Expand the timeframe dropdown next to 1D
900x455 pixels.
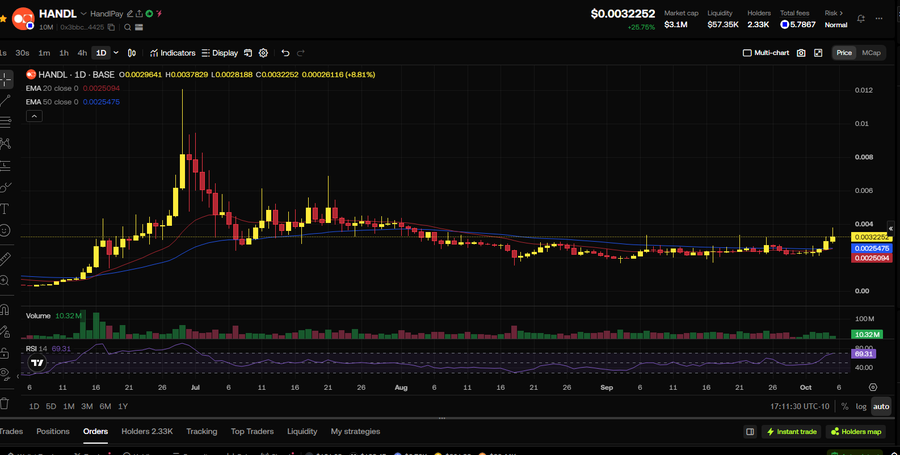[x=116, y=53]
